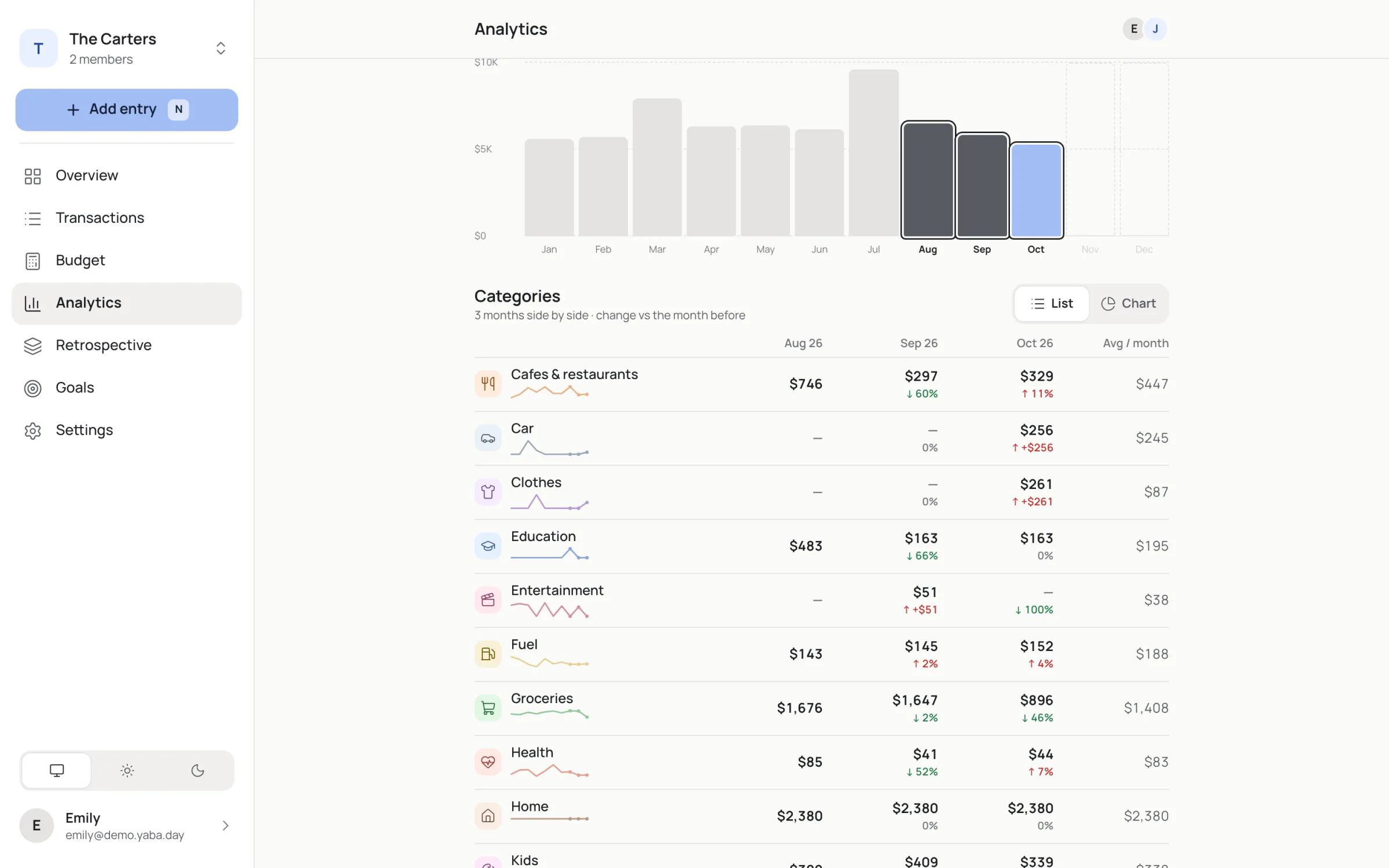Click the Car category icon
The width and height of the screenshot is (1389, 868).
[x=488, y=438]
